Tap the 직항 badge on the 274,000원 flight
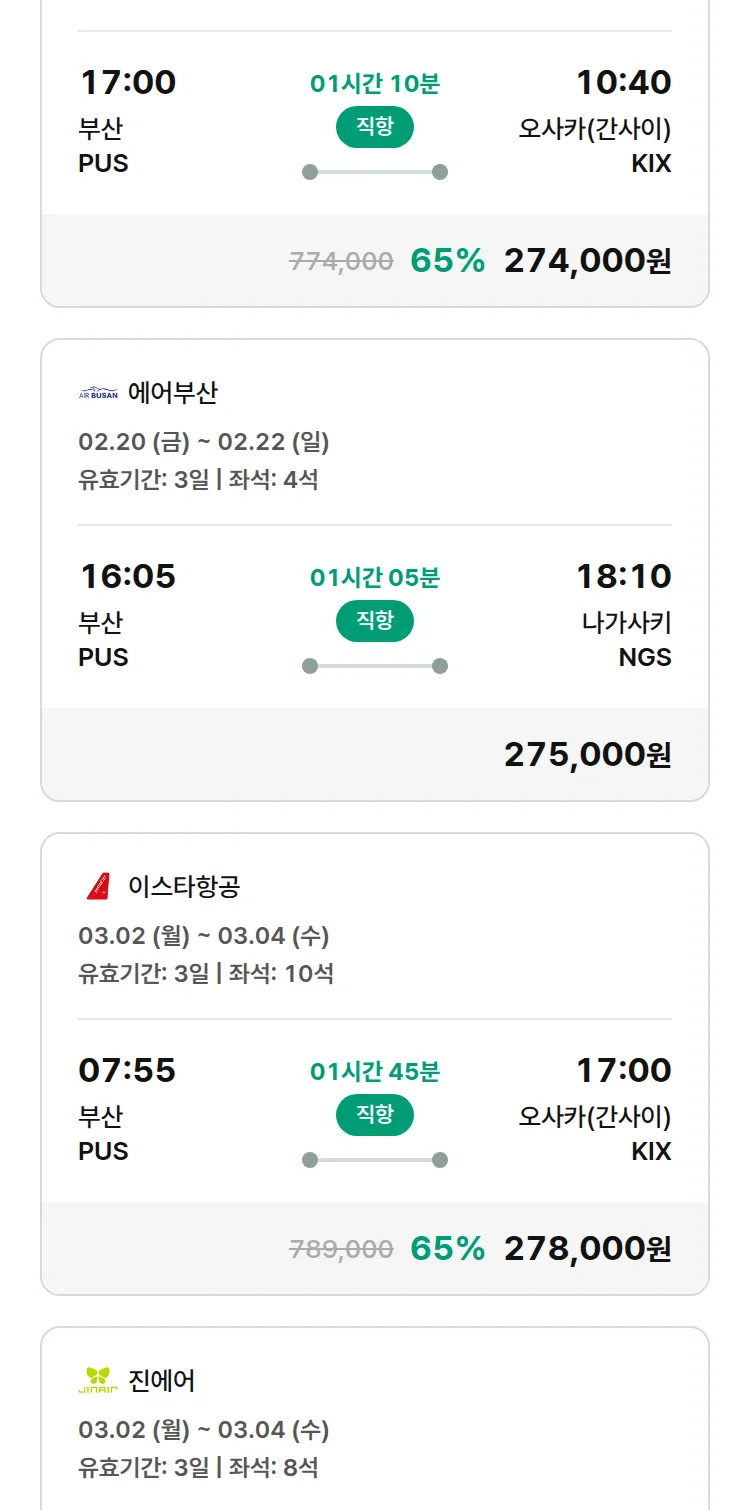This screenshot has height=1510, width=750. 375,127
